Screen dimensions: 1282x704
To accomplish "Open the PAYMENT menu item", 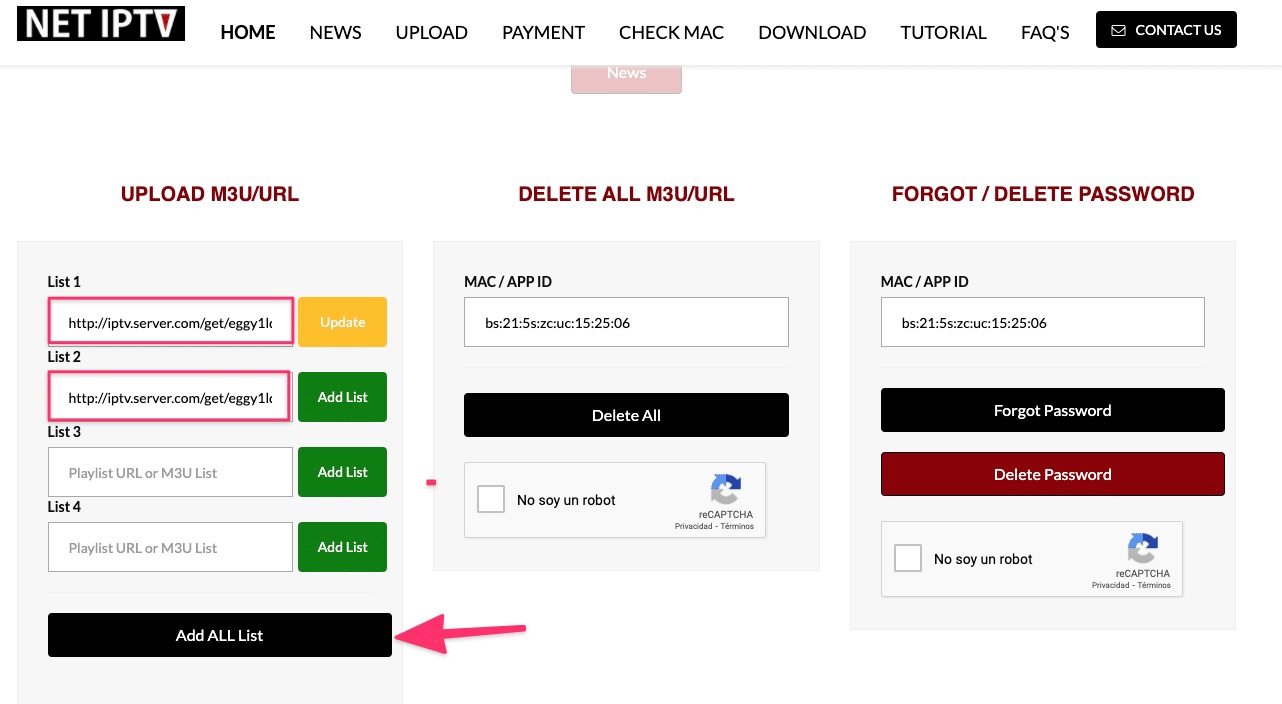I will (543, 32).
